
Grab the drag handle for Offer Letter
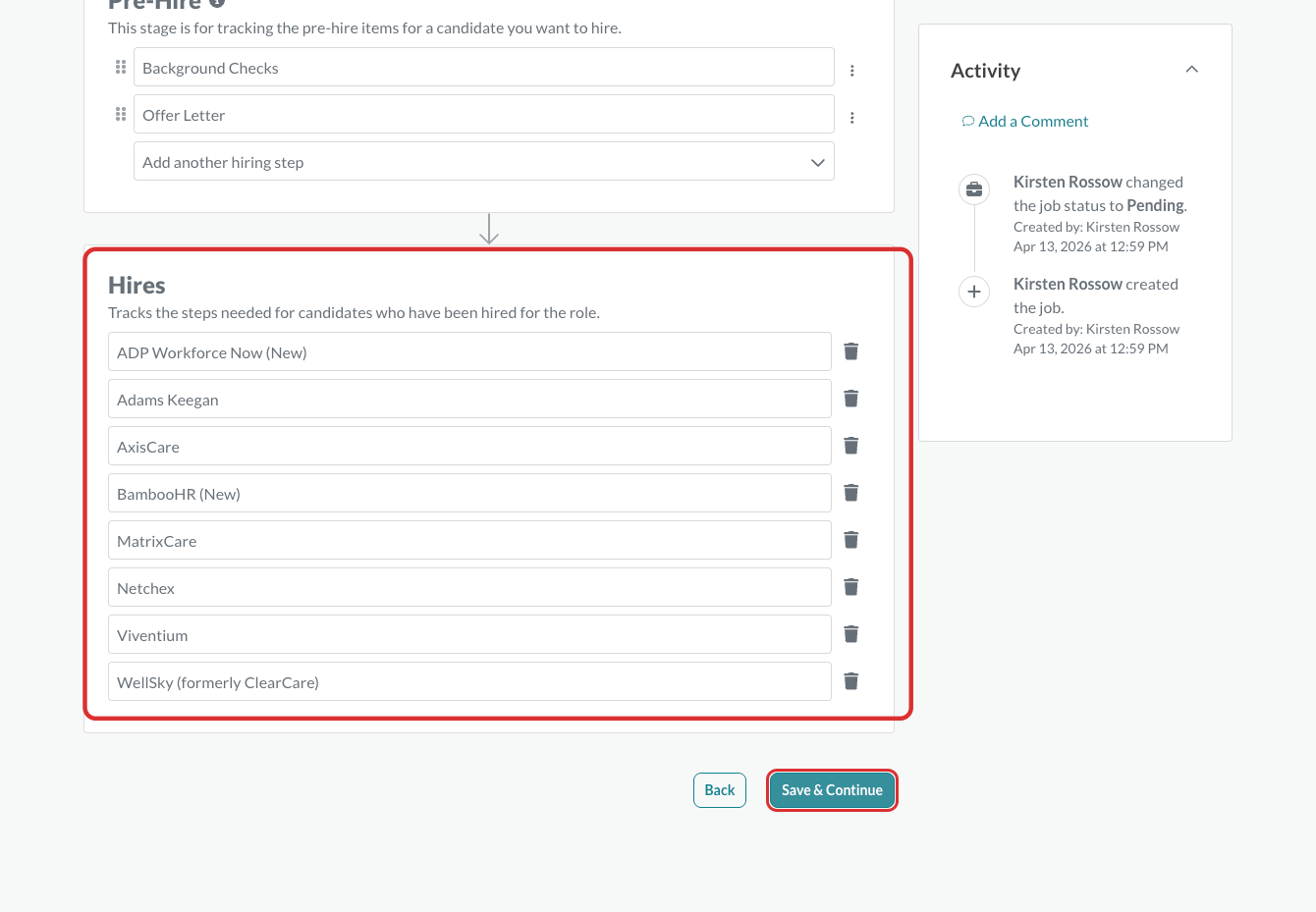(121, 114)
